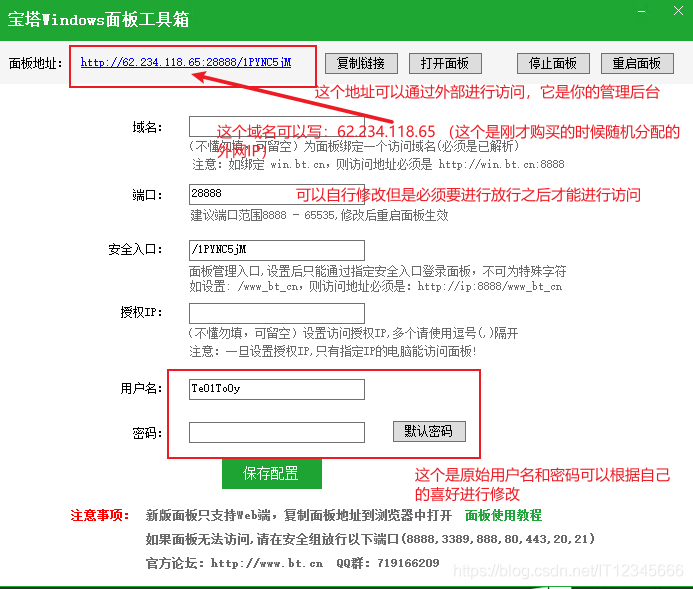This screenshot has width=693, height=589.
Task: Click the port range hint text 建议端口范围
Action: (x=319, y=215)
